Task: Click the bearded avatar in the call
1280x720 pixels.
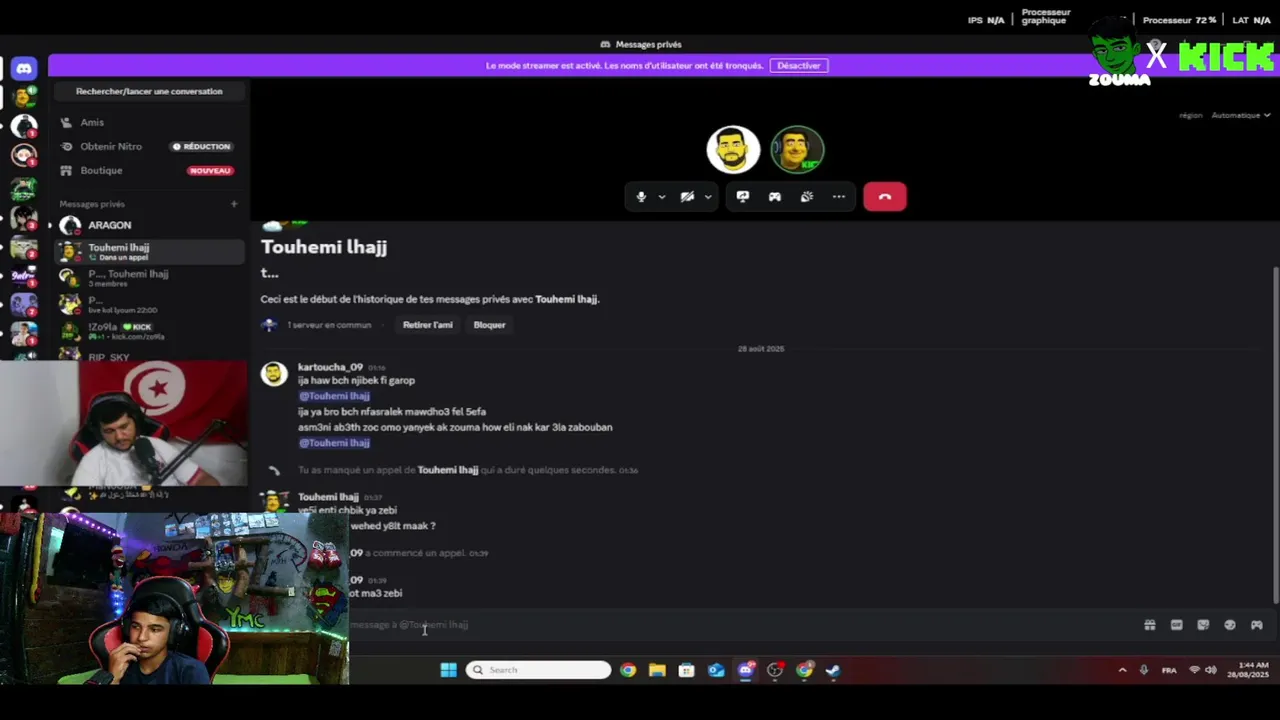Action: click(x=733, y=150)
